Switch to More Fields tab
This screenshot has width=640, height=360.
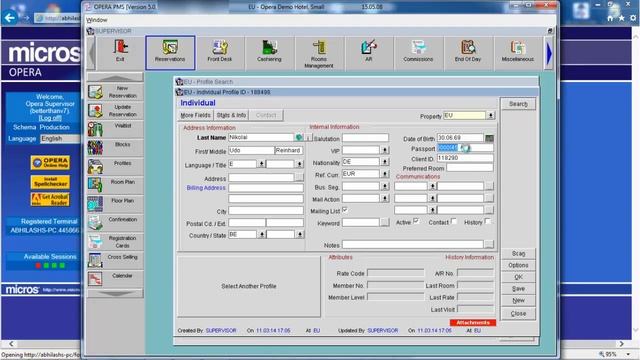click(x=196, y=116)
